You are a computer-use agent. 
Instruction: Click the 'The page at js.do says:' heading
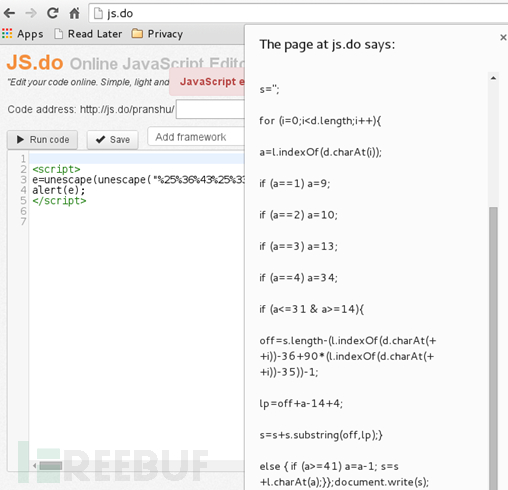[327, 44]
